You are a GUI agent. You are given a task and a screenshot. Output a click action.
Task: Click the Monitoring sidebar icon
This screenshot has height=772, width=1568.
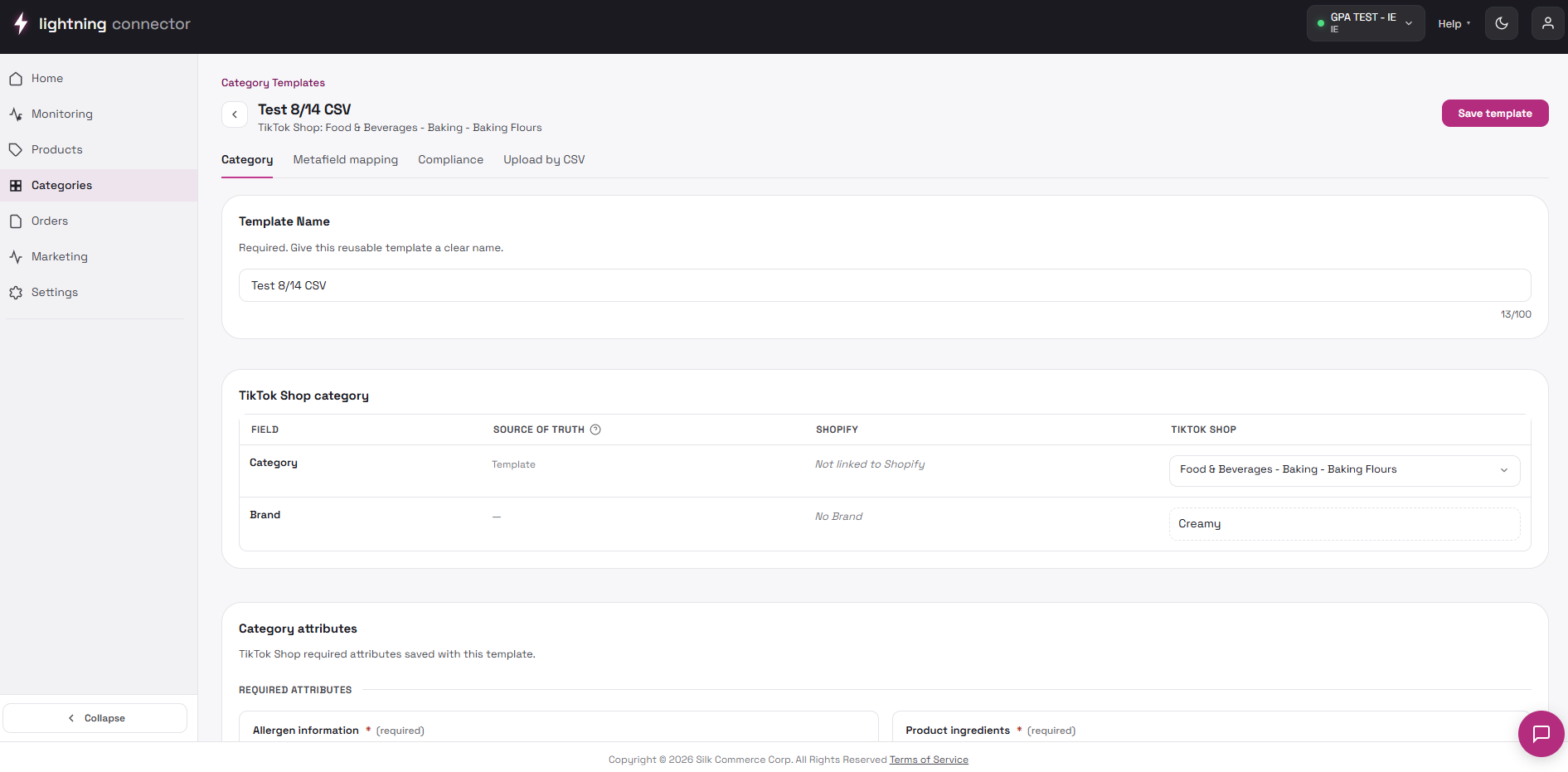[x=16, y=114]
